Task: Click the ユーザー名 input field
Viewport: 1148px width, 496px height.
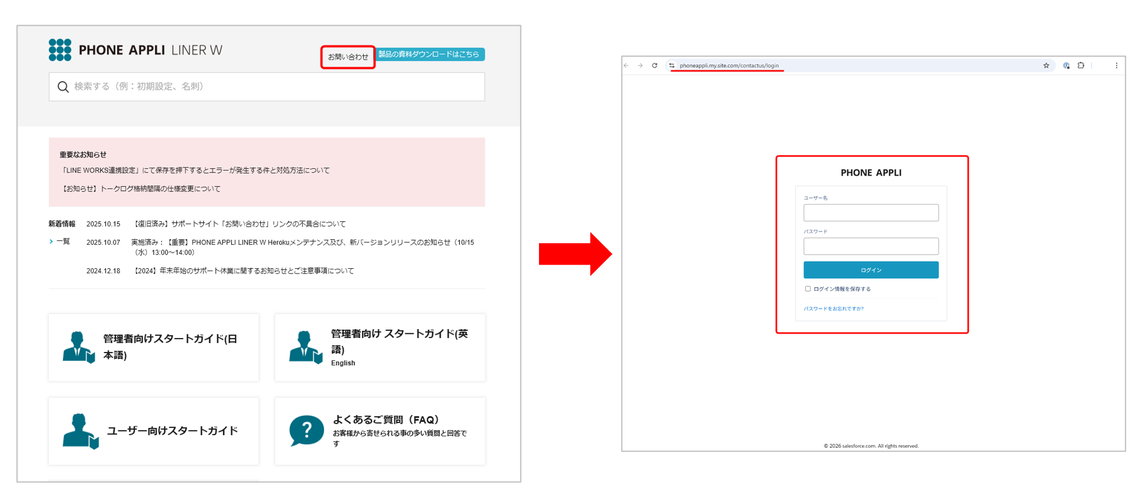Action: [x=871, y=212]
